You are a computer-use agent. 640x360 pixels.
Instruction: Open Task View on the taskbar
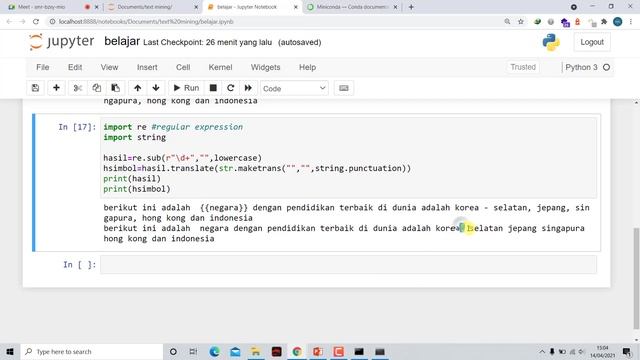click(x=193, y=351)
